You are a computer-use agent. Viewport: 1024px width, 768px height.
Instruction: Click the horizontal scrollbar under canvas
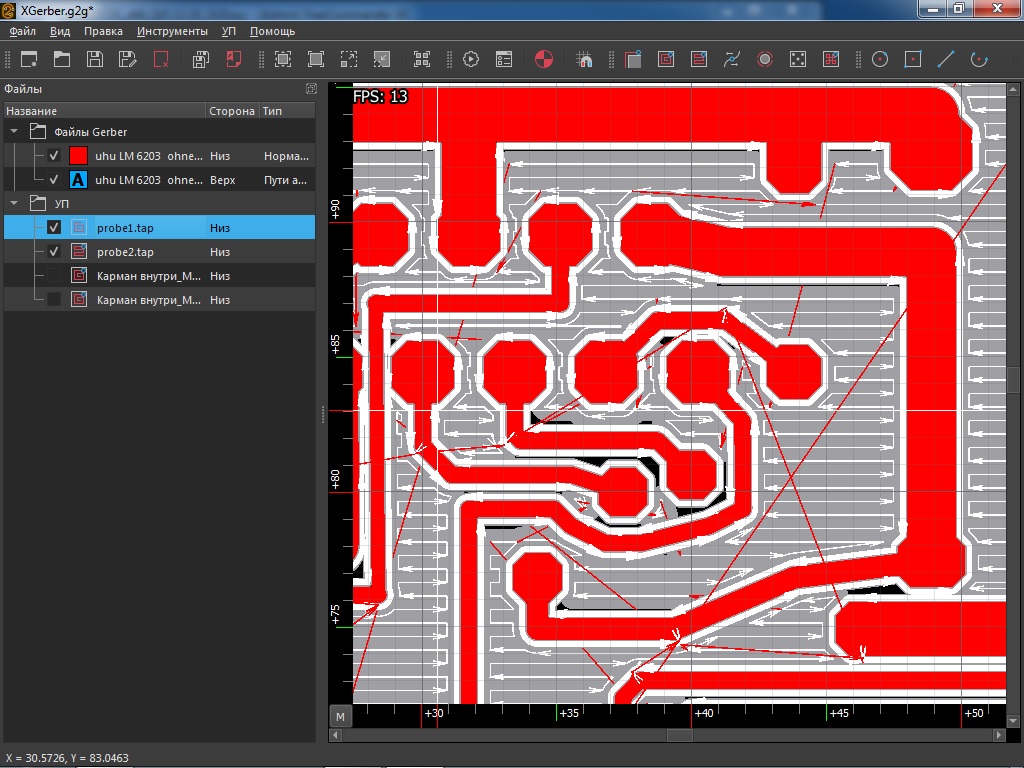[680, 735]
